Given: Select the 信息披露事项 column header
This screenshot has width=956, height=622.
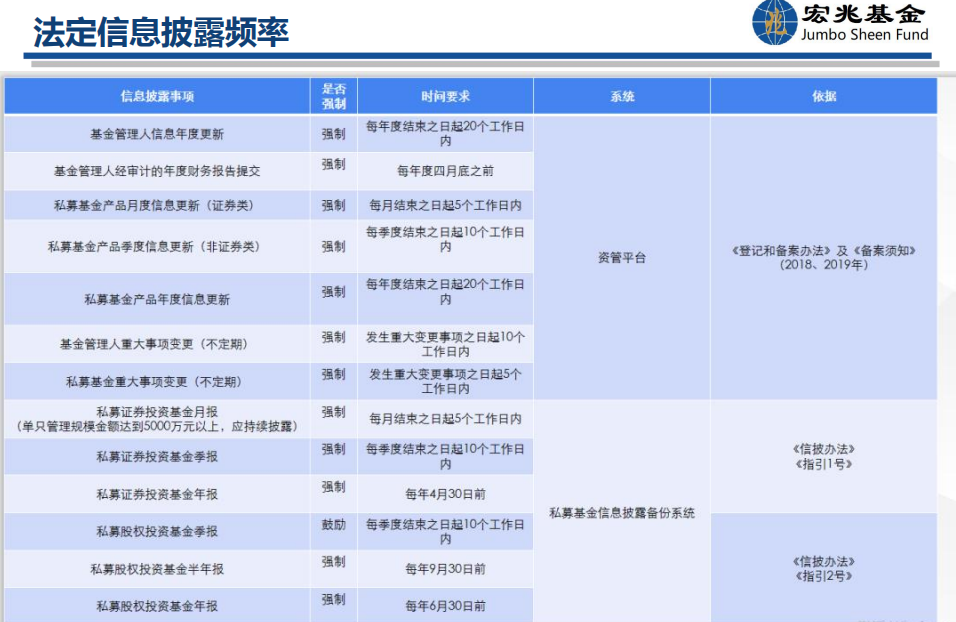Looking at the screenshot, I should coord(157,97).
